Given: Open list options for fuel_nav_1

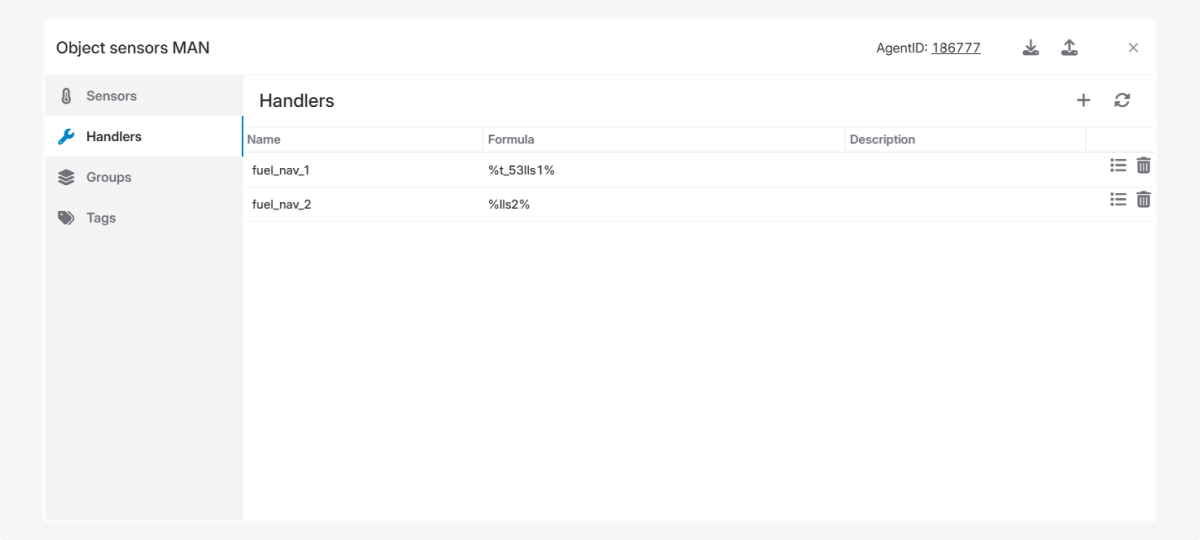Looking at the screenshot, I should (x=1118, y=166).
